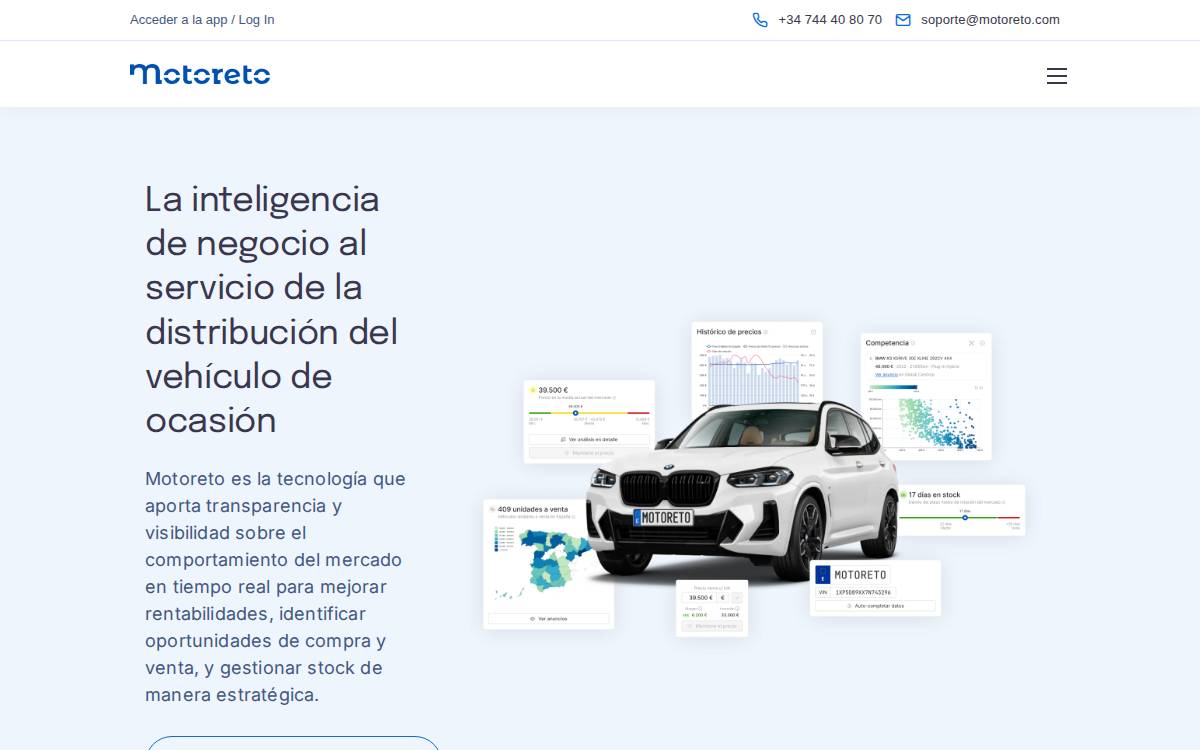Click the days-in-stock slider handle
This screenshot has height=750, width=1200.
click(965, 517)
